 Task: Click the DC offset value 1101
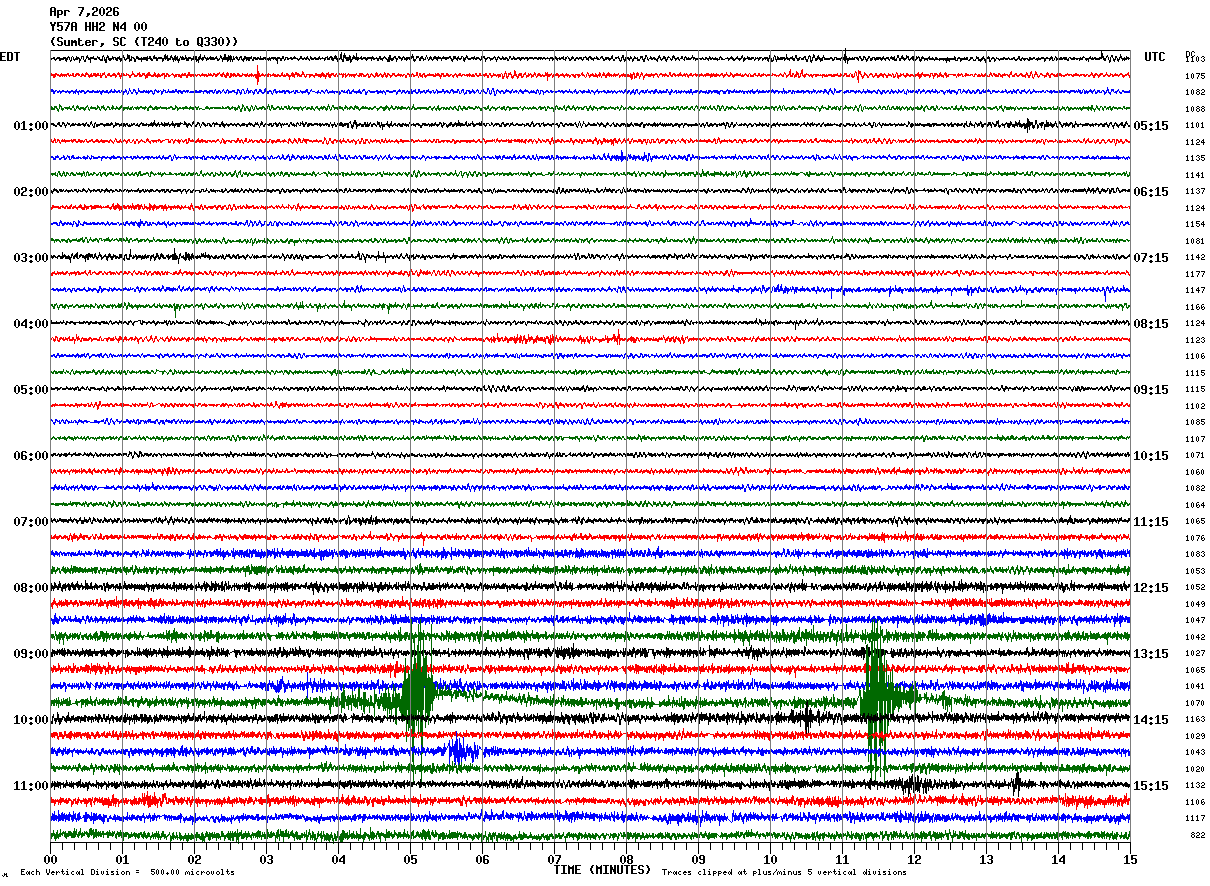pos(1195,126)
